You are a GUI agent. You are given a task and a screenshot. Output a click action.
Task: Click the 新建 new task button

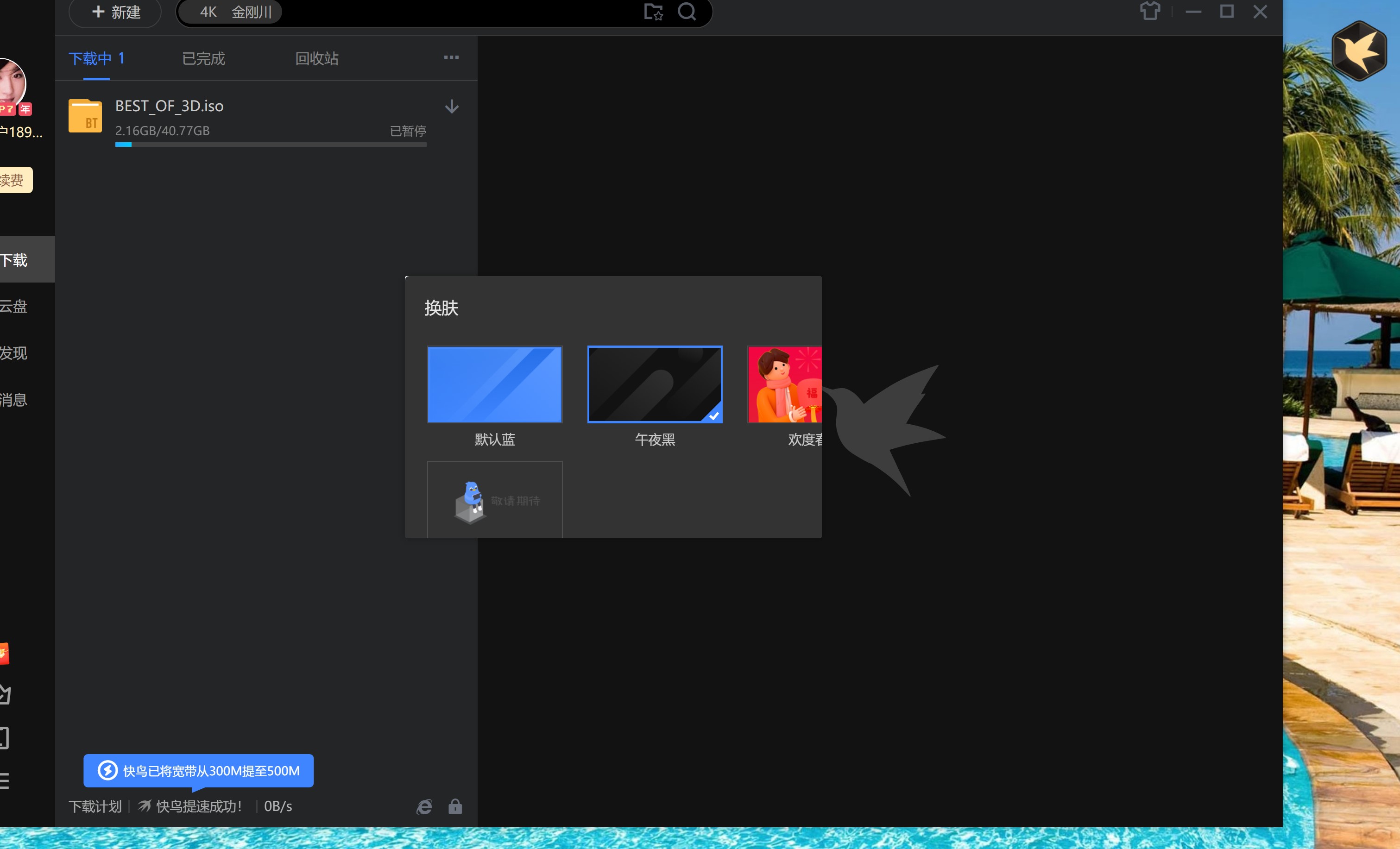[115, 12]
